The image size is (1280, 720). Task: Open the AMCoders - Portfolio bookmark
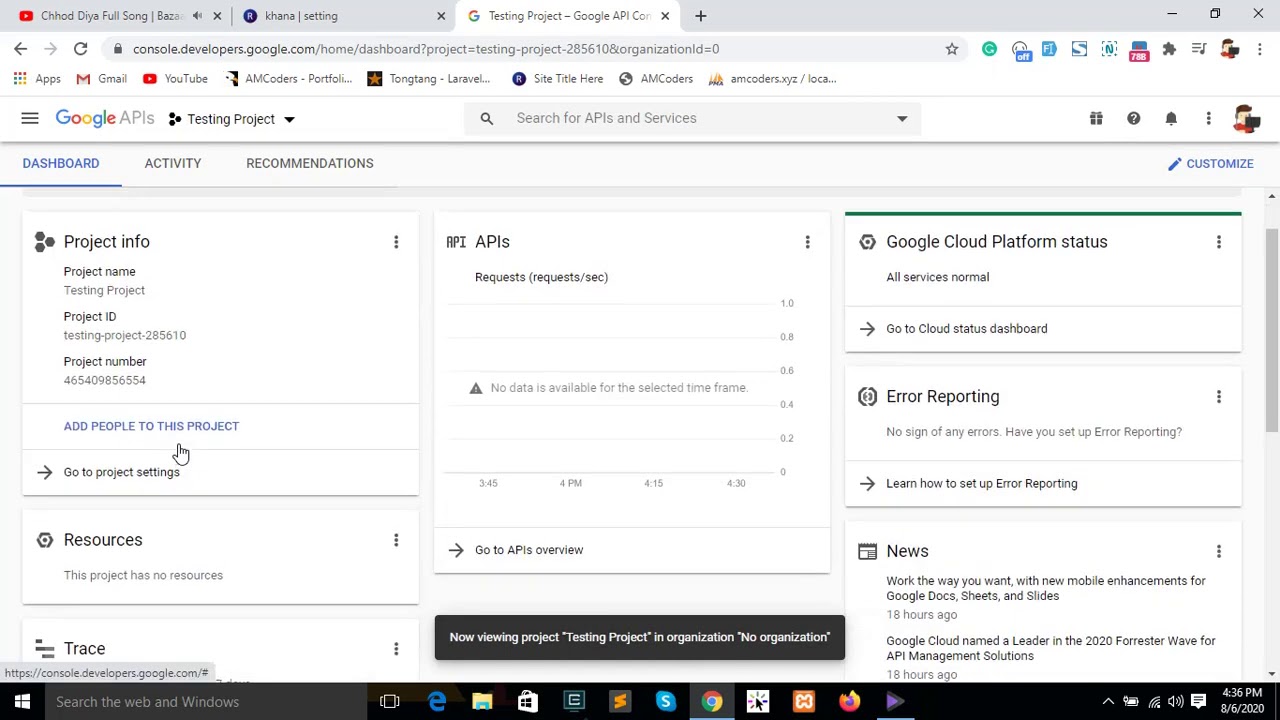(289, 79)
